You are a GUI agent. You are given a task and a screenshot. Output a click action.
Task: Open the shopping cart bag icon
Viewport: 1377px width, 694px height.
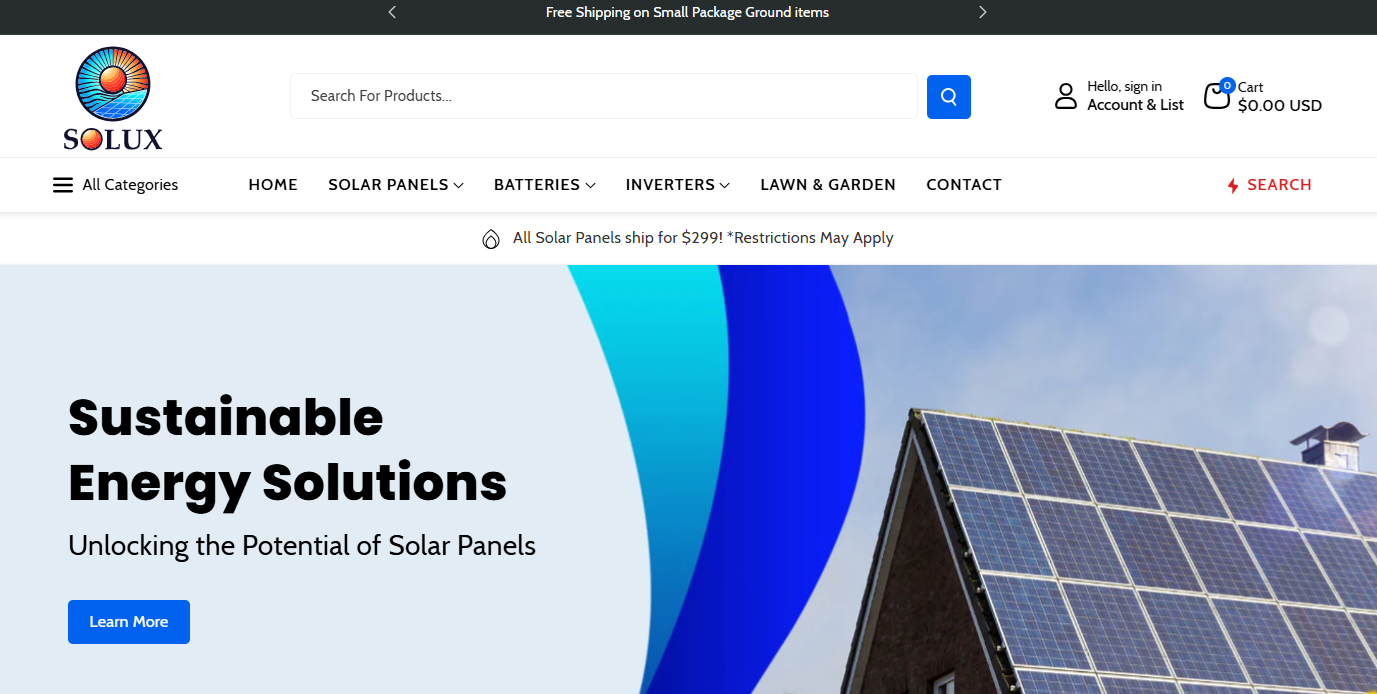[x=1216, y=96]
